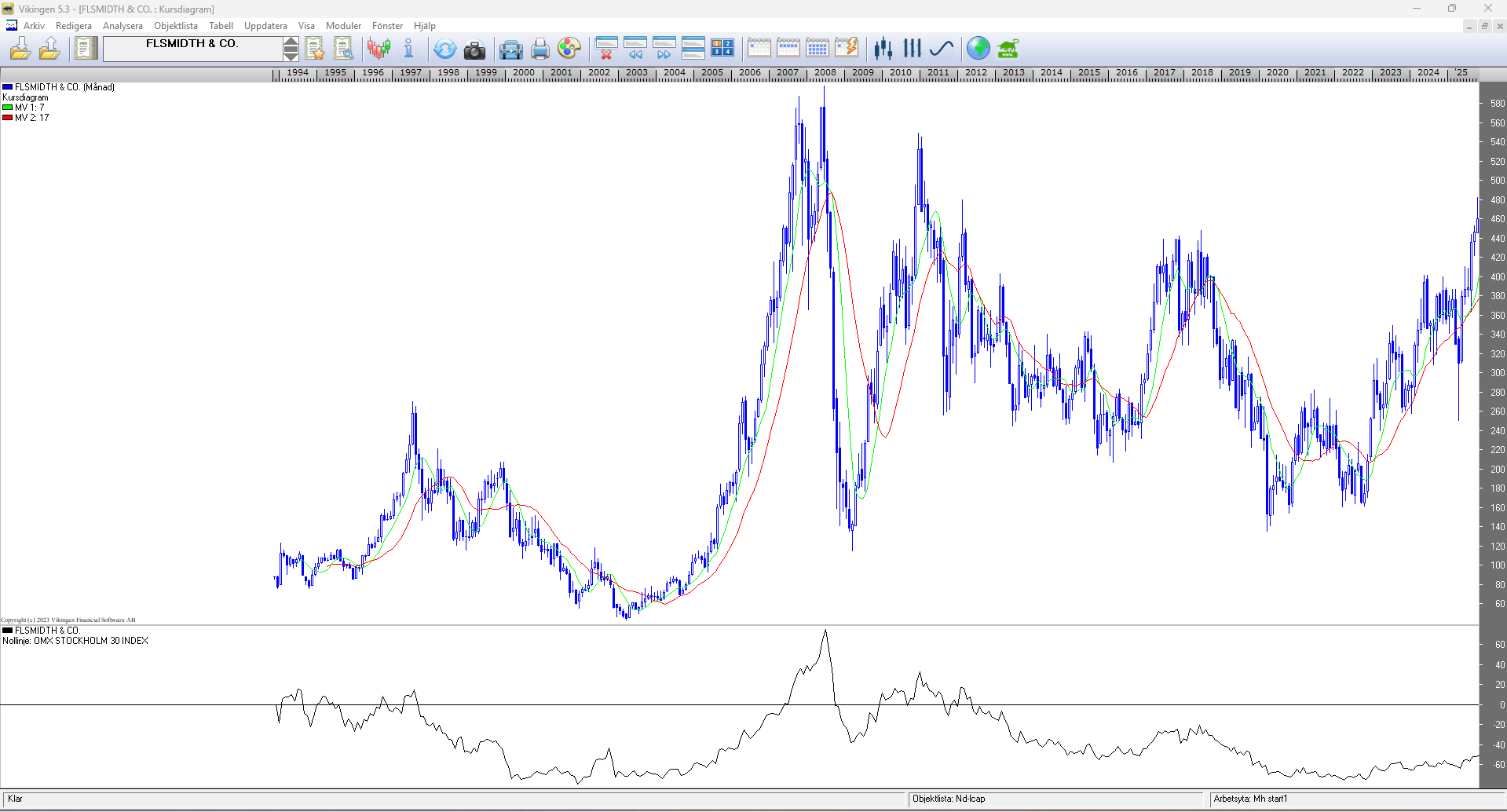Click Objektlista: Nd-lcap in status bar
Viewport: 1507px width, 812px height.
[x=948, y=799]
